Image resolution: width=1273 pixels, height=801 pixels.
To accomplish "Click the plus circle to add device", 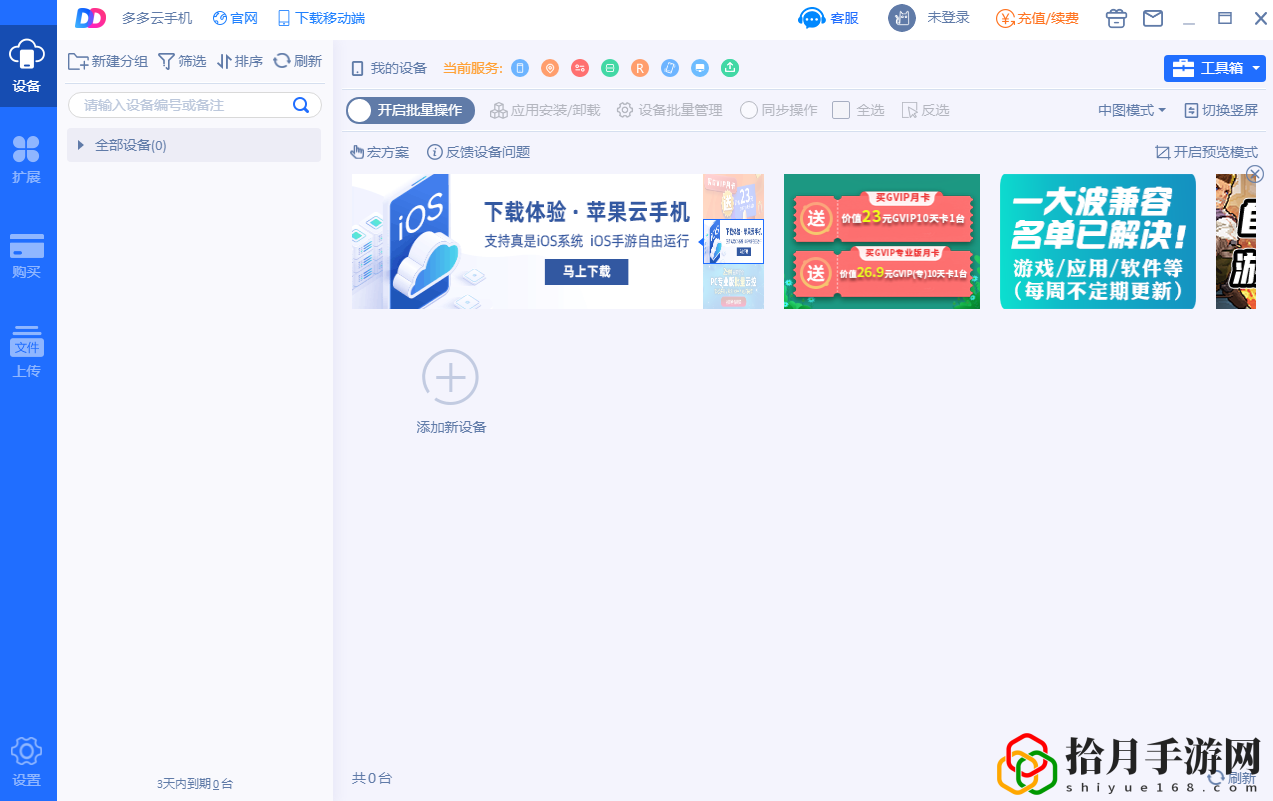I will 450,378.
